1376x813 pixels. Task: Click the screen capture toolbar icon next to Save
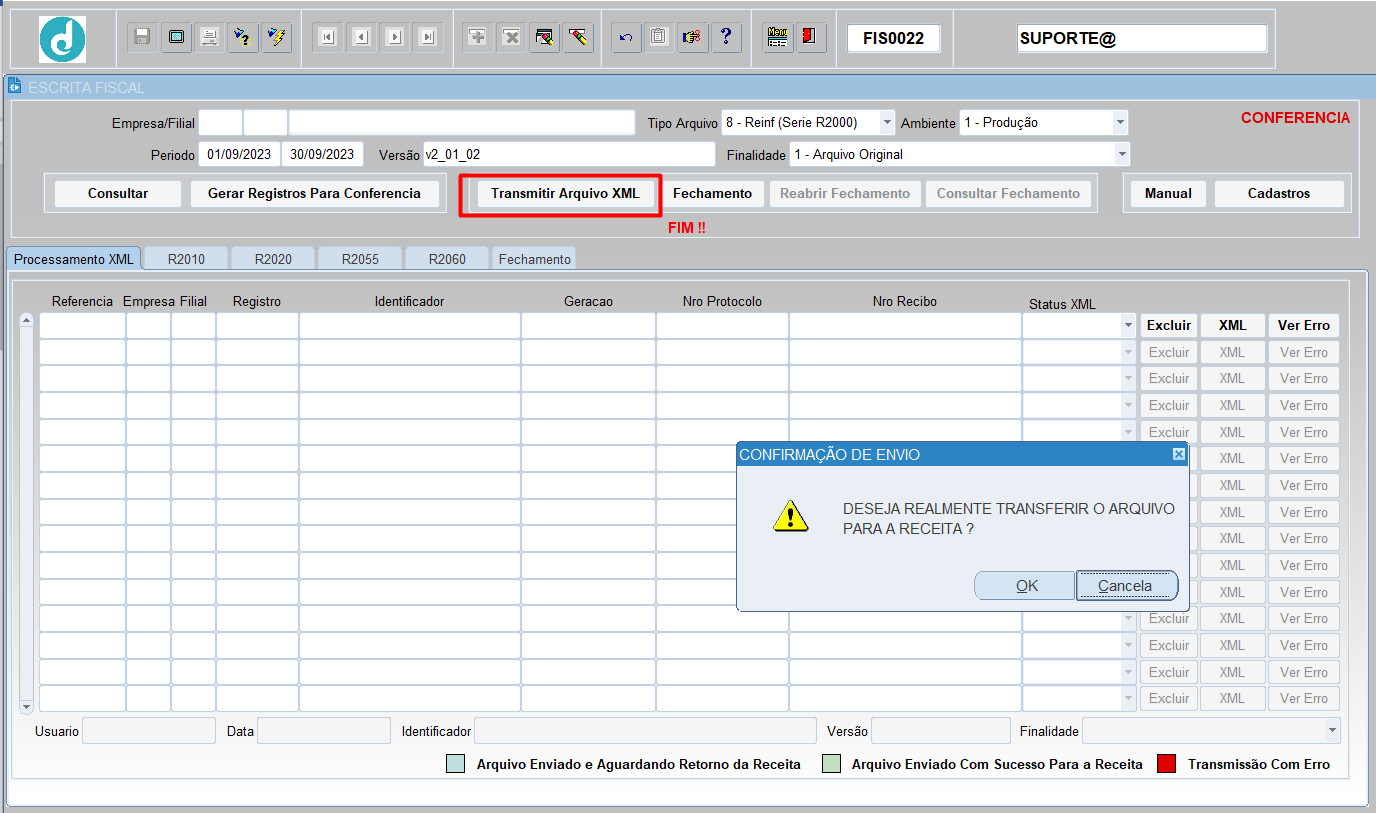click(x=176, y=37)
